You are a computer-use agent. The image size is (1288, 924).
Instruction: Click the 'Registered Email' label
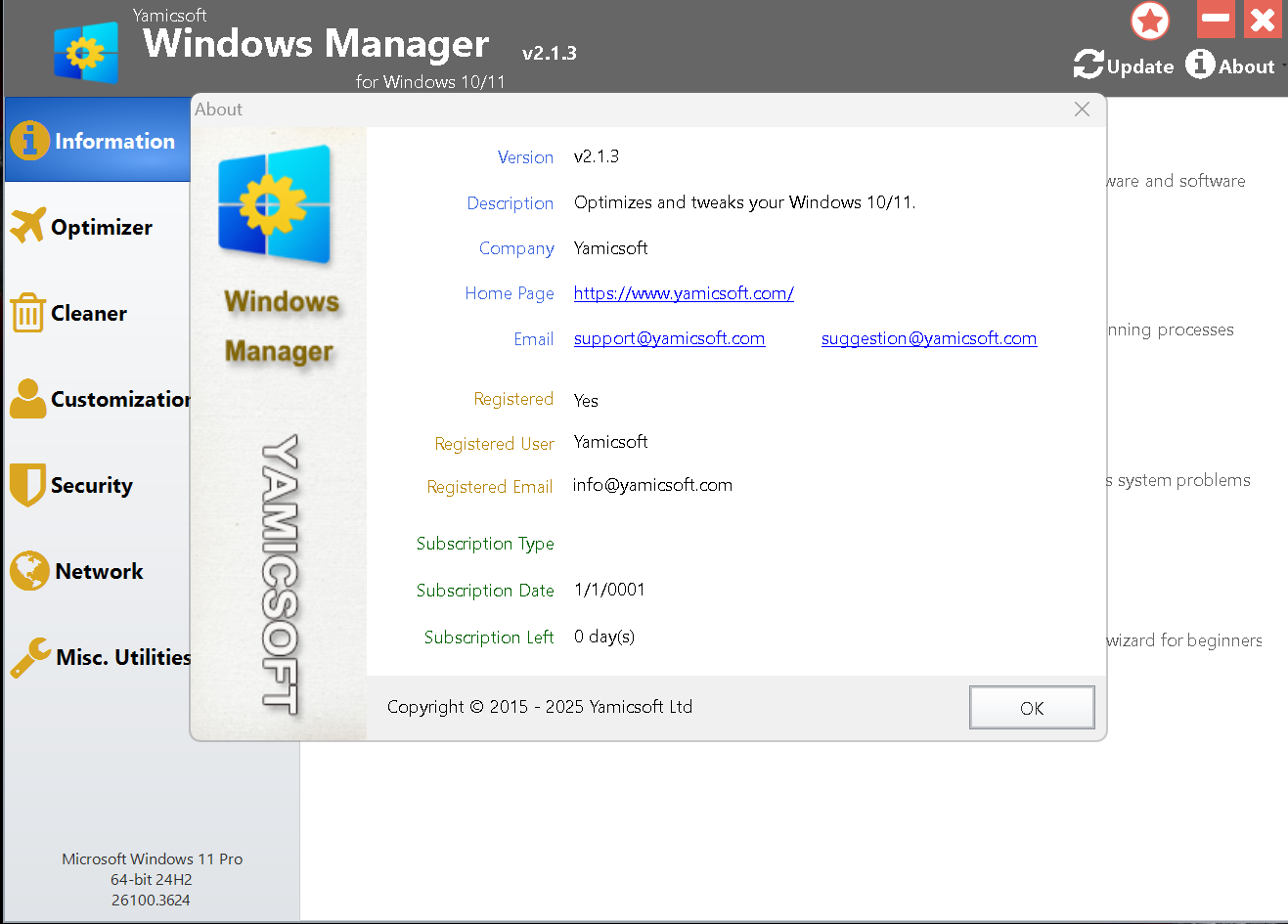[490, 487]
